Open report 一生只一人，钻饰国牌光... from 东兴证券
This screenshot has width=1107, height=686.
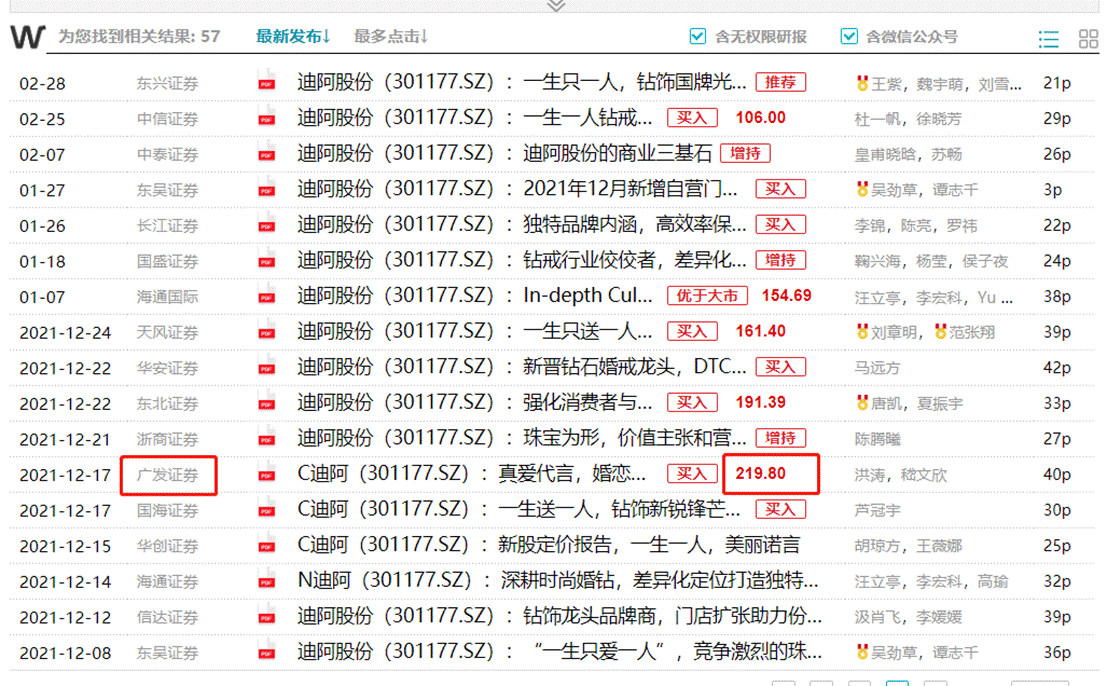tap(635, 83)
